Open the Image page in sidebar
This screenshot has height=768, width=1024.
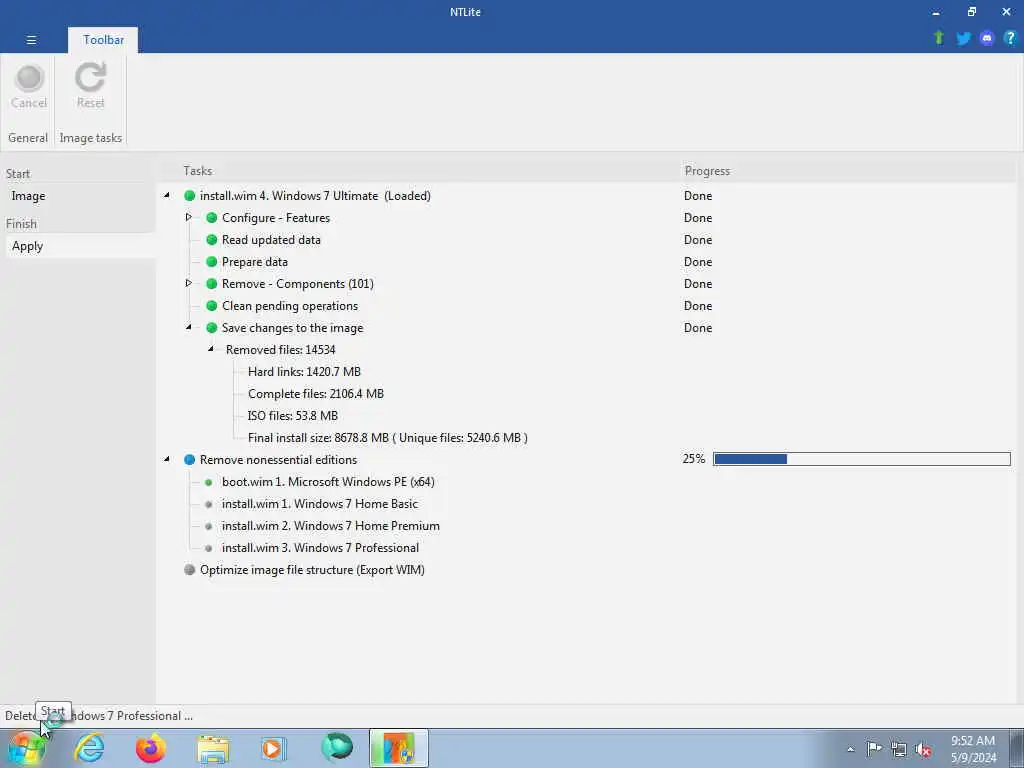(28, 196)
